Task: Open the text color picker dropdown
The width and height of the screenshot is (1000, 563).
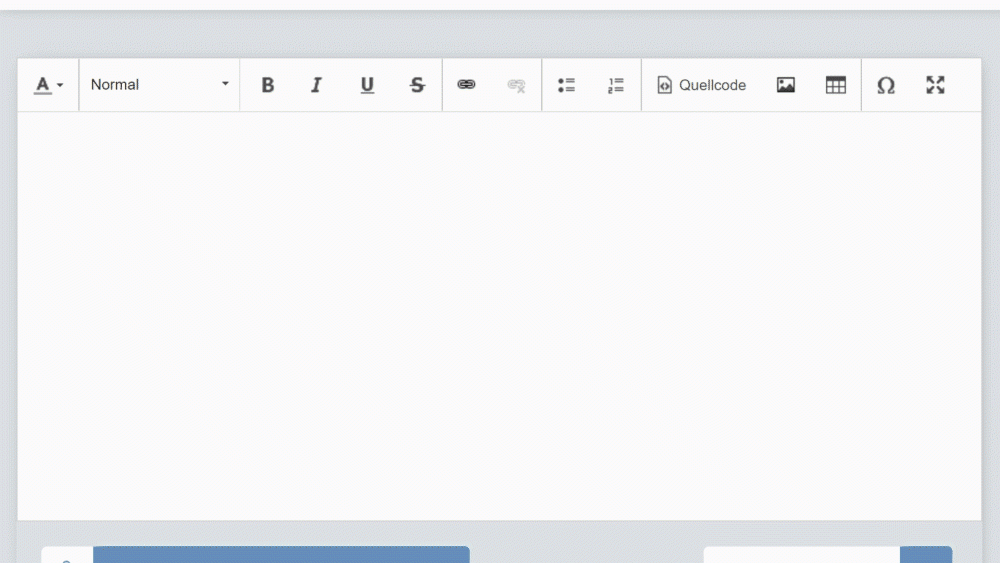Action: pos(48,85)
